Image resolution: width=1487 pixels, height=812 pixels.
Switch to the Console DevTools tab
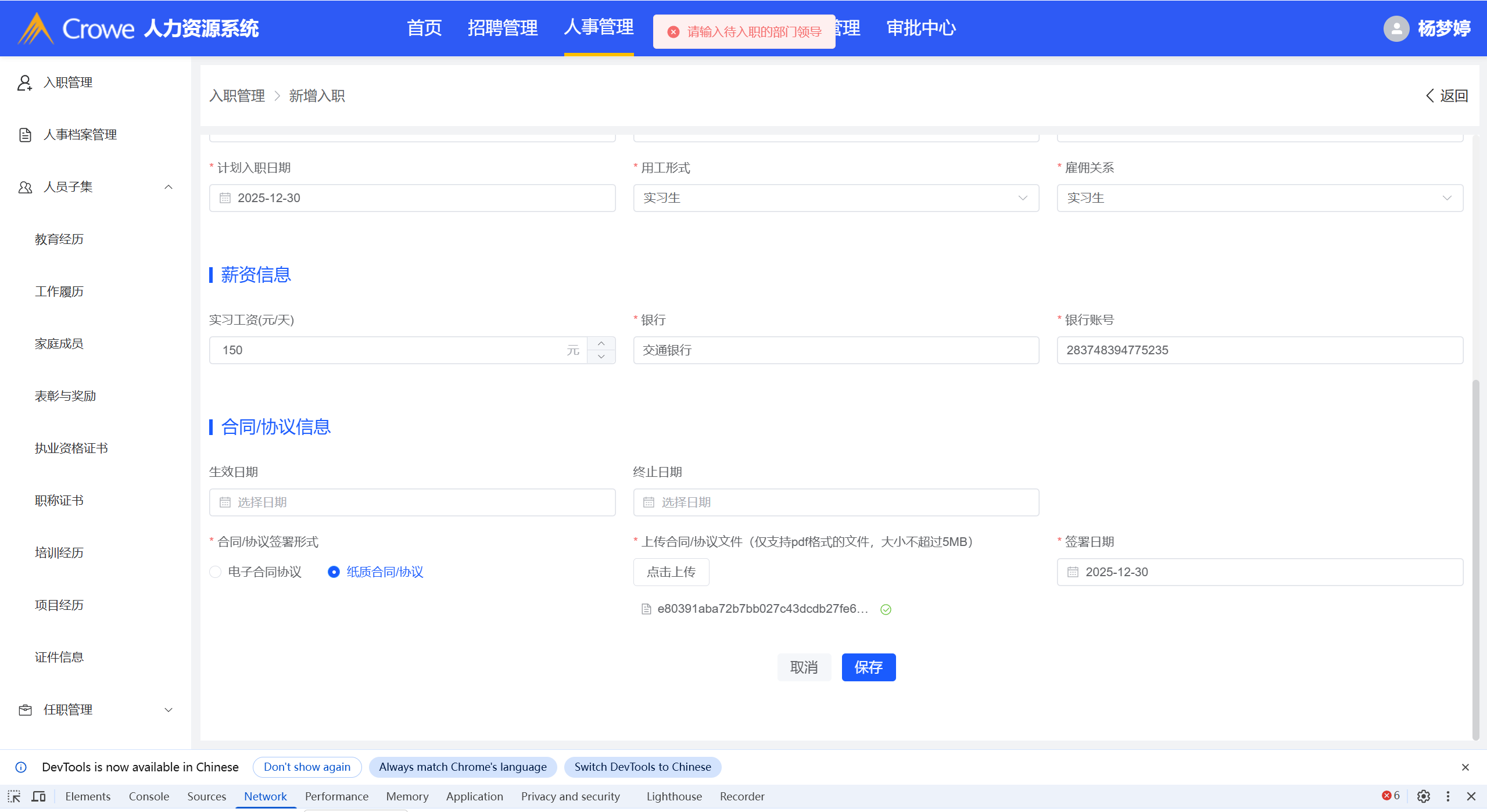149,796
